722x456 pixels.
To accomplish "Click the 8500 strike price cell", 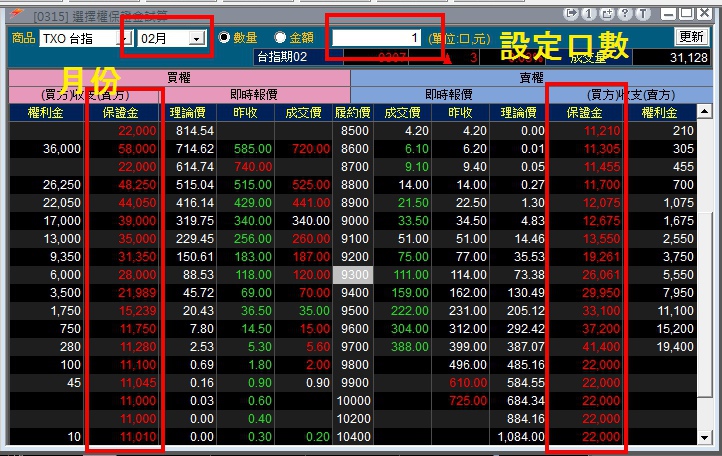I will coord(355,131).
